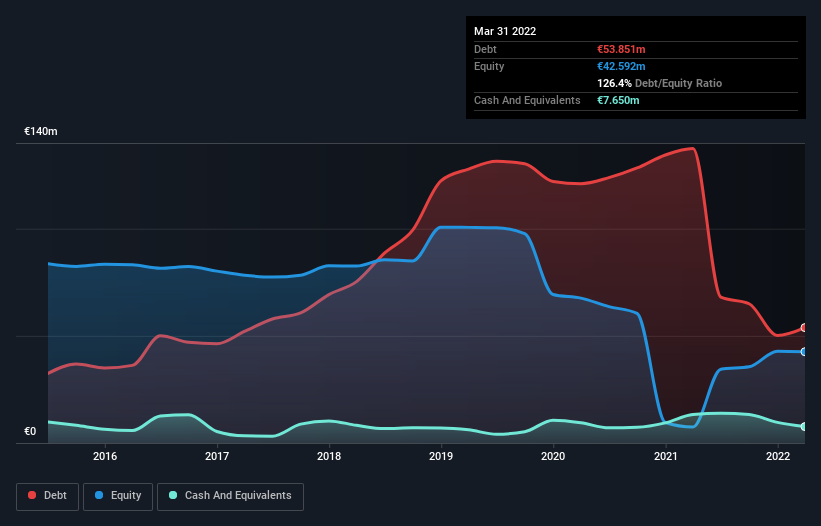Click the Debt label in tooltip
821x526 pixels.
(x=485, y=49)
